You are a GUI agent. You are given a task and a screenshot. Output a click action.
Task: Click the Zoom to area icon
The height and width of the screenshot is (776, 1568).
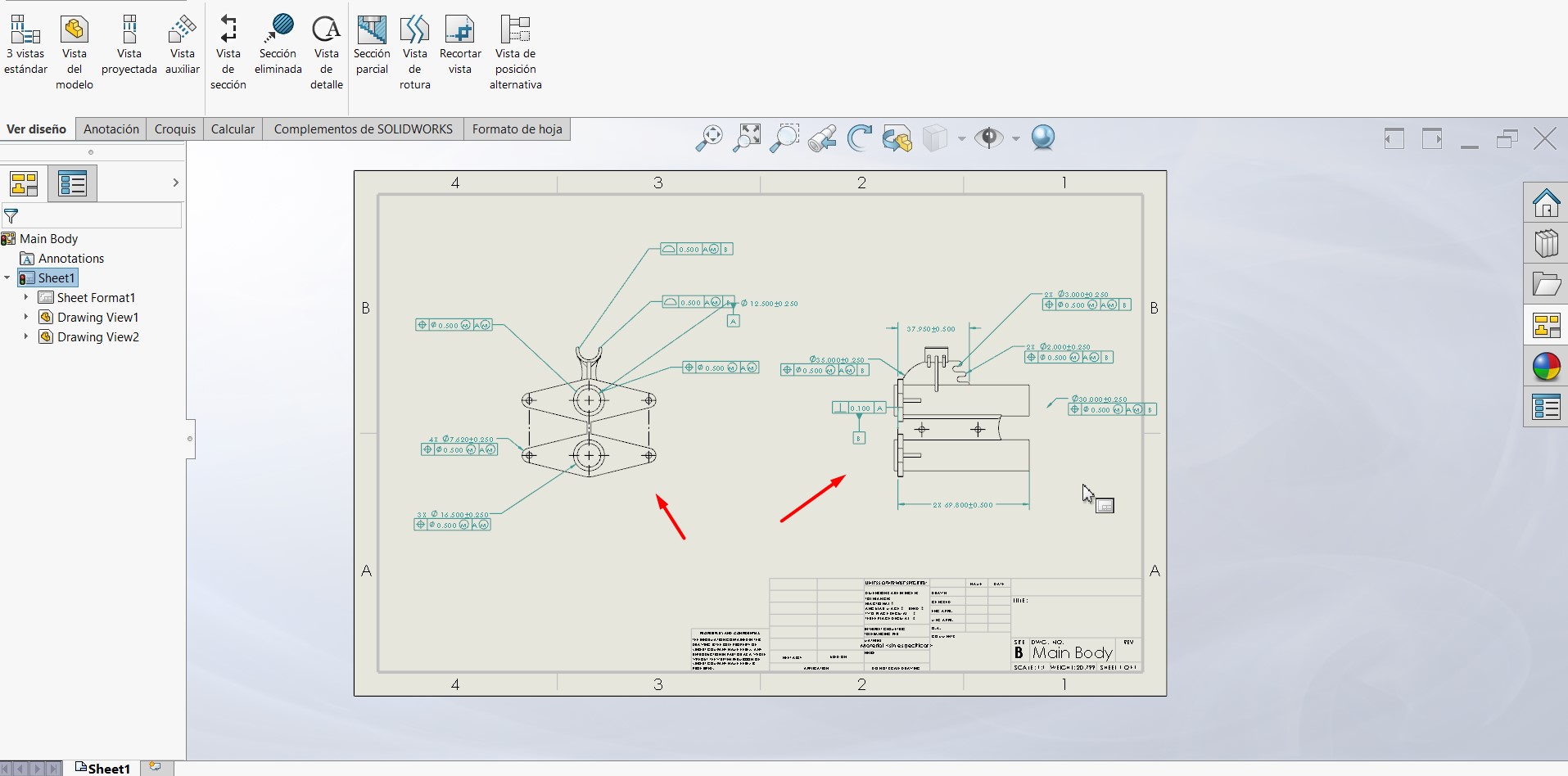click(747, 138)
